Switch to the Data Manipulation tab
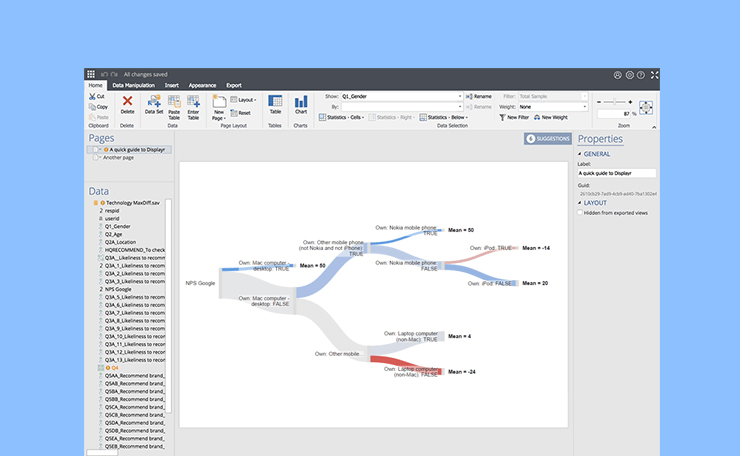 coord(132,85)
